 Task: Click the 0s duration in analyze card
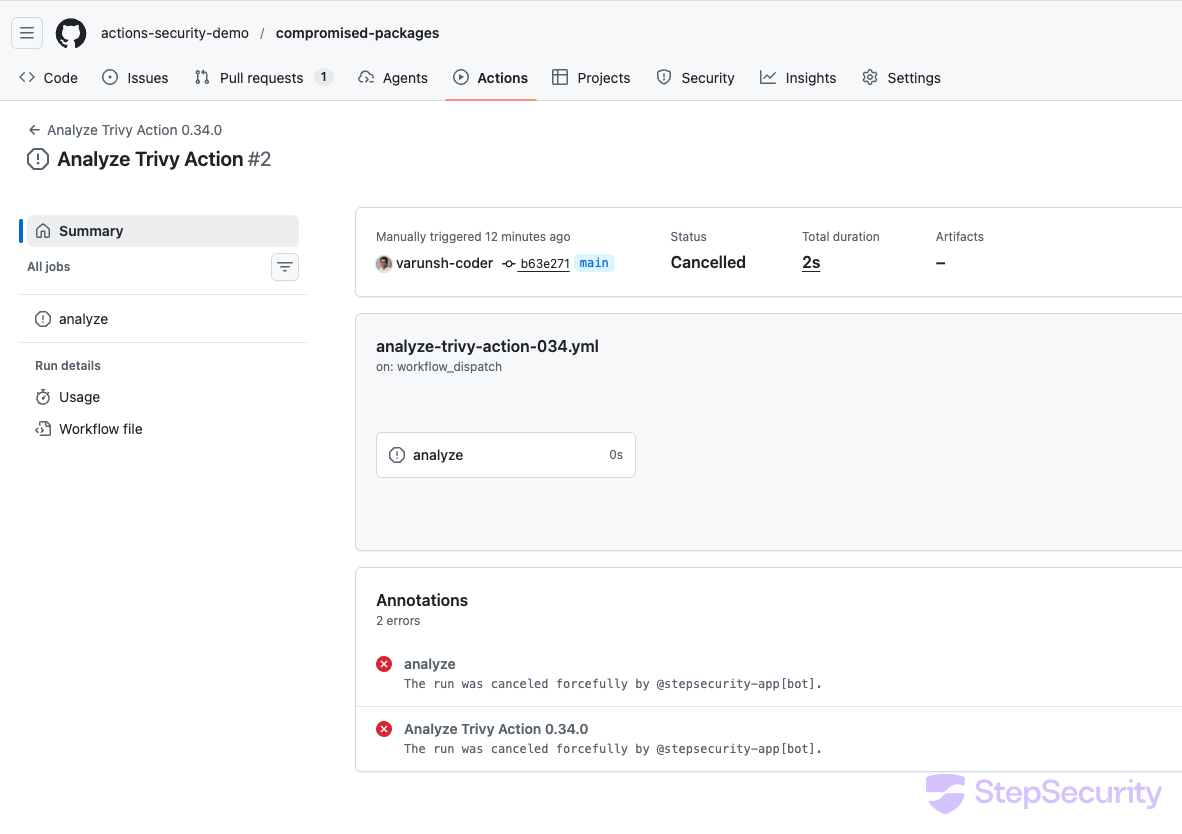click(616, 455)
